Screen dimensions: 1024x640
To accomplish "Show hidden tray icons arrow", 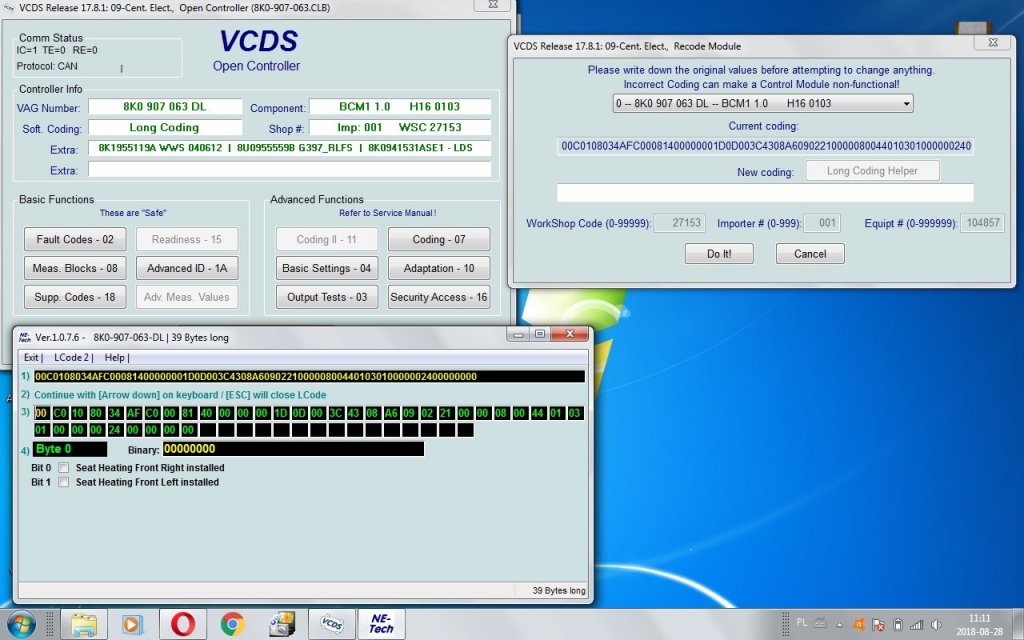I will tap(839, 625).
